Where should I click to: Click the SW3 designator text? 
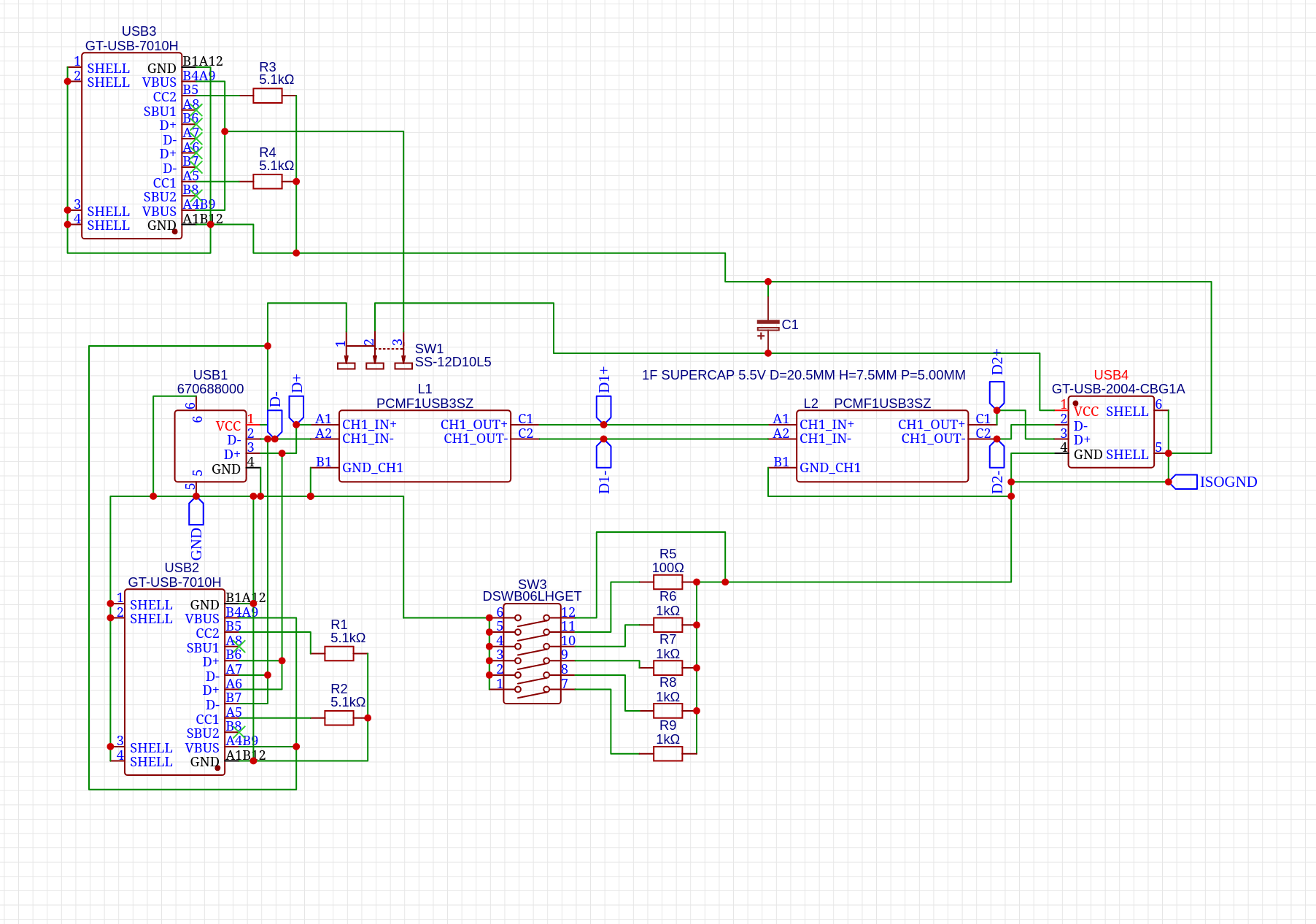click(x=532, y=585)
